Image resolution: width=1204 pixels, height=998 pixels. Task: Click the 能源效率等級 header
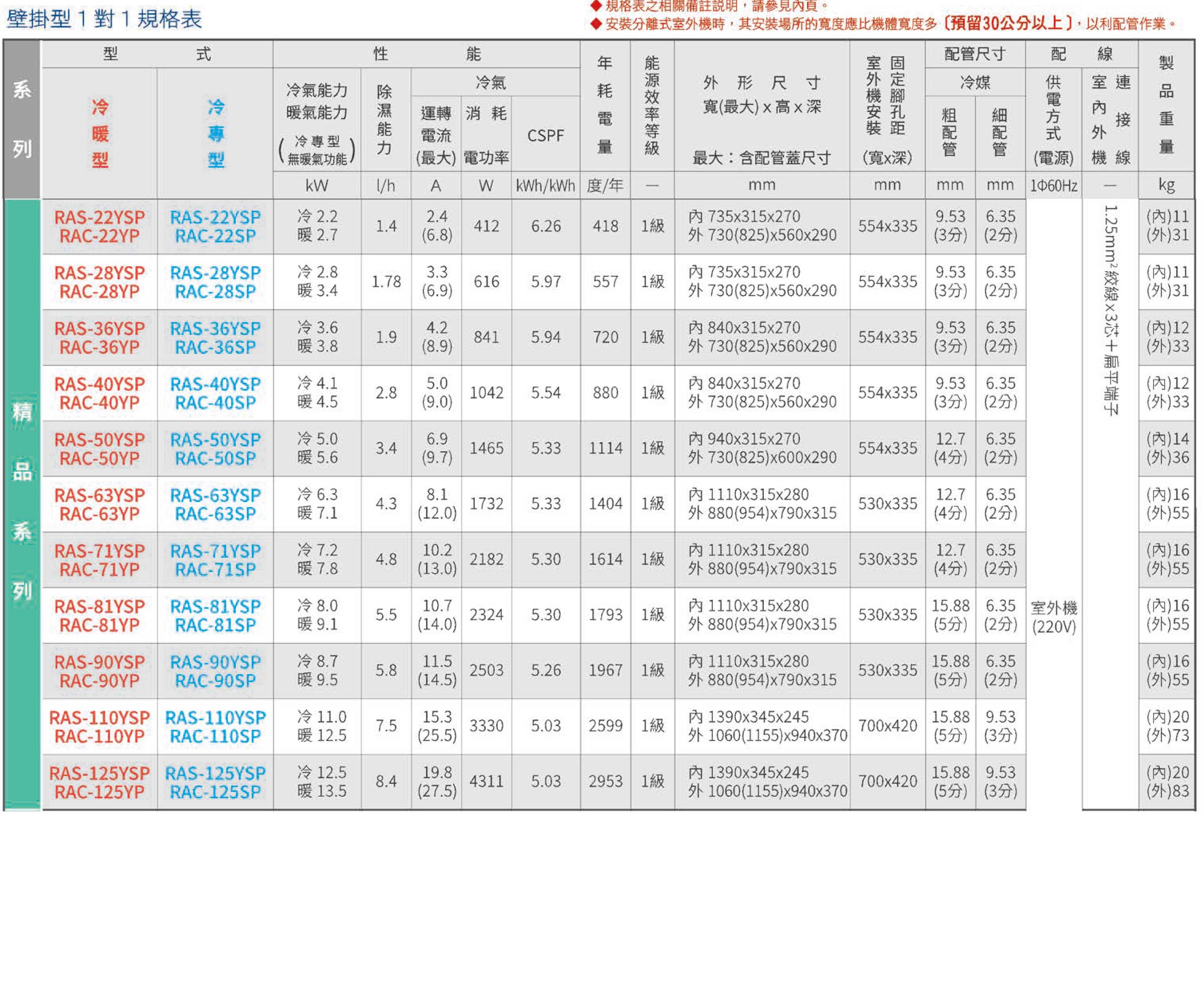point(653,105)
